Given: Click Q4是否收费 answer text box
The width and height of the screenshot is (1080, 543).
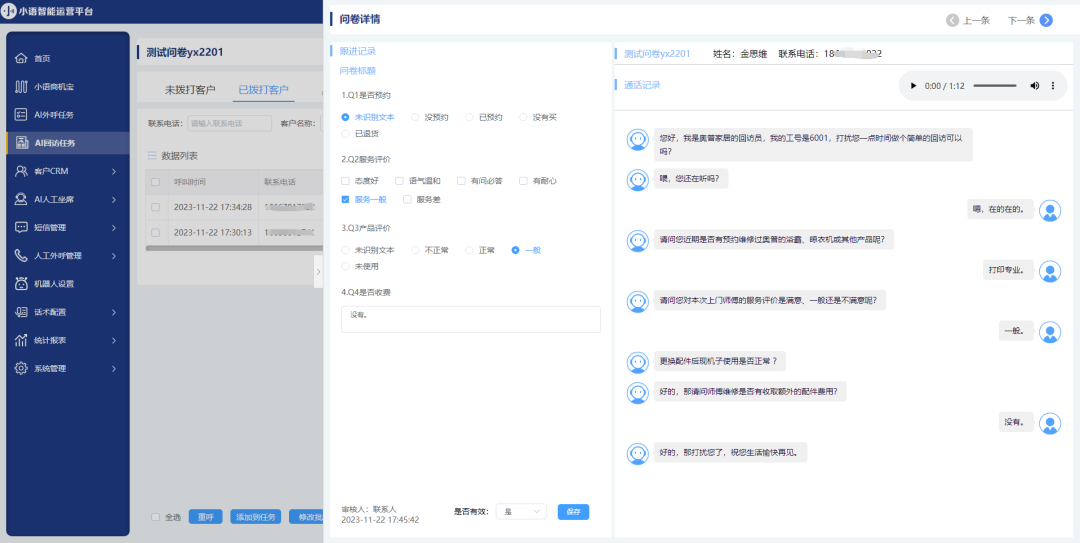Looking at the screenshot, I should point(470,319).
